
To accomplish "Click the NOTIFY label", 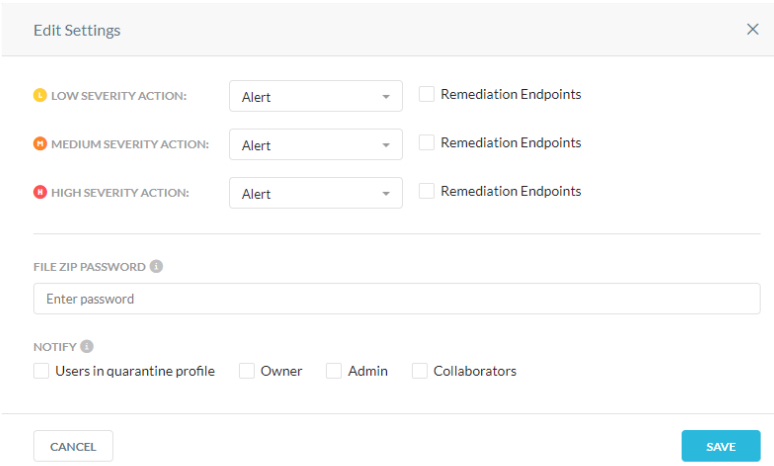I will pyautogui.click(x=55, y=347).
